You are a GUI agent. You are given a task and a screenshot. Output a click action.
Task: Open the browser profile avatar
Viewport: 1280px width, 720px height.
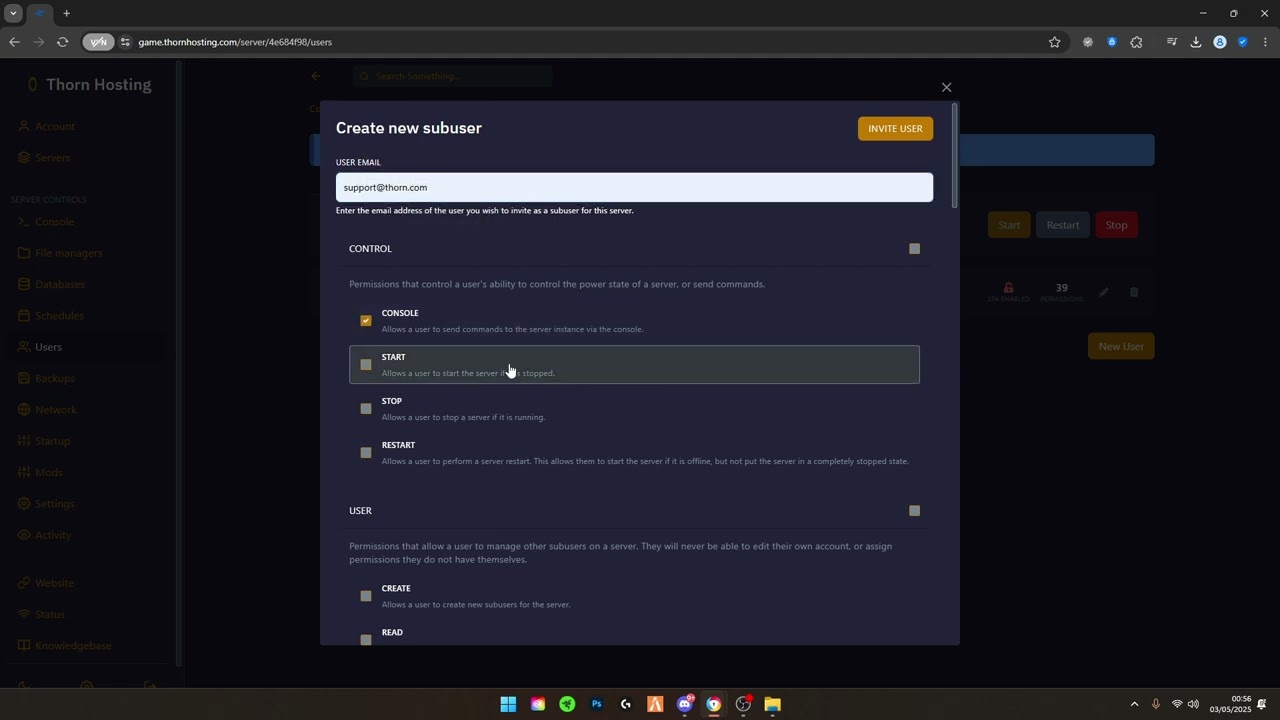pyautogui.click(x=1219, y=42)
